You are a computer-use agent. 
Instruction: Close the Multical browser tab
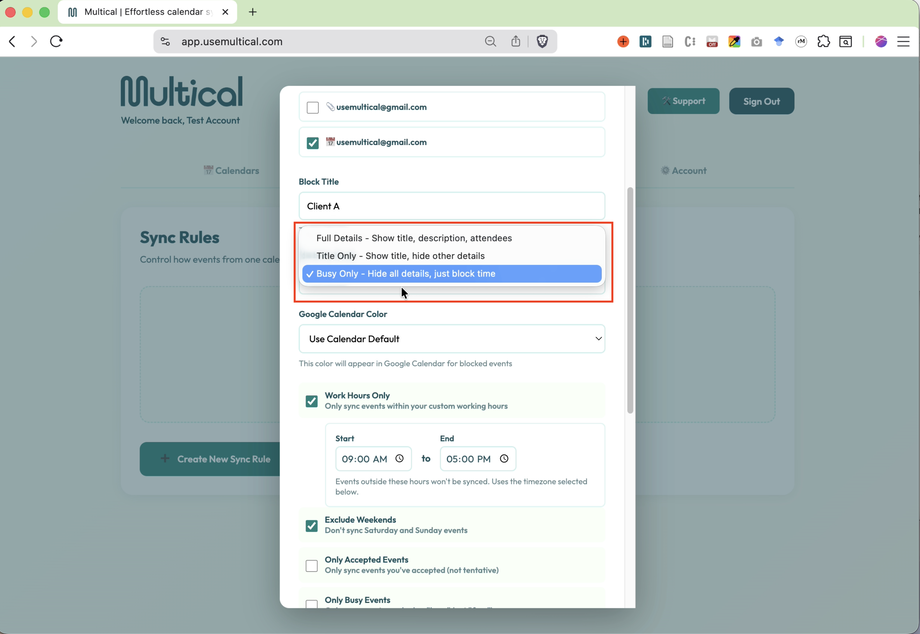[x=225, y=12]
